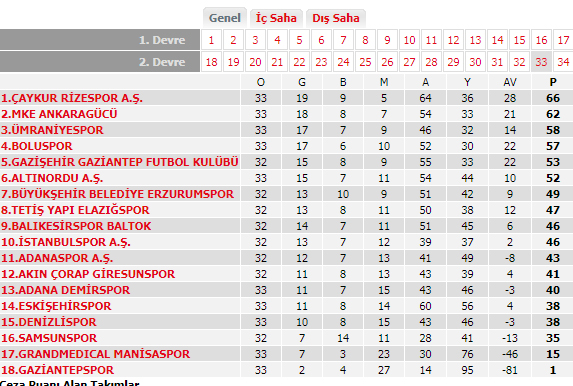This screenshot has width=573, height=386.
Task: Open Gaziantepspor team link
Action: (57, 370)
